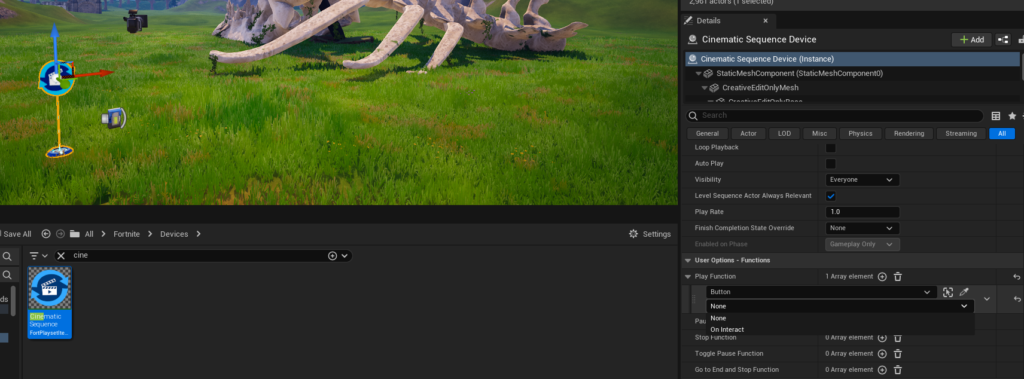Filter Details by Physics category
1024x379 pixels.
pyautogui.click(x=860, y=133)
